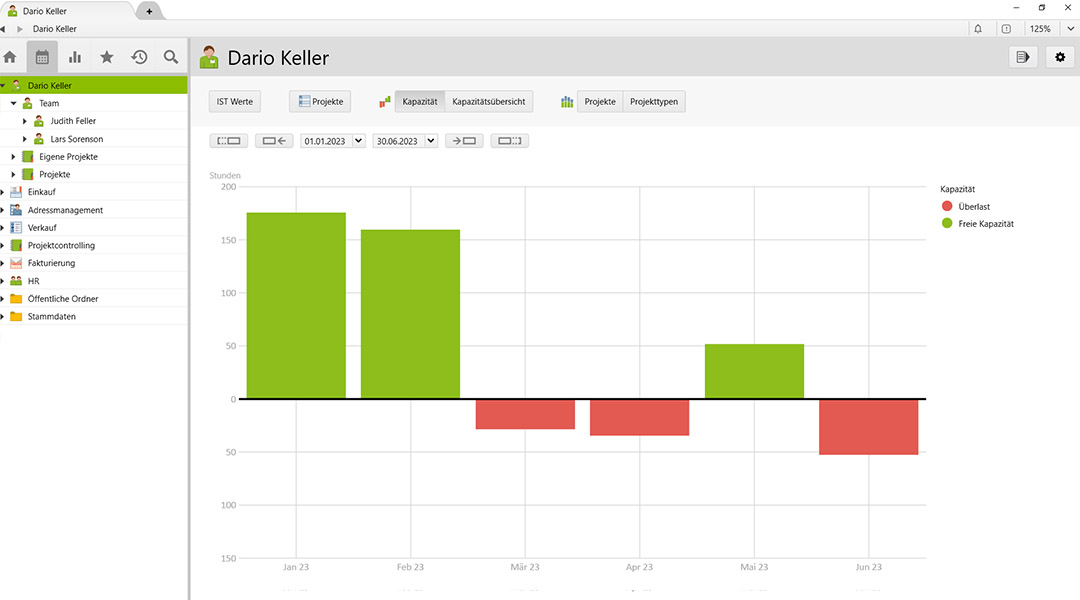Expand the Judith Feller tree node
This screenshot has height=600, width=1080.
[25, 121]
